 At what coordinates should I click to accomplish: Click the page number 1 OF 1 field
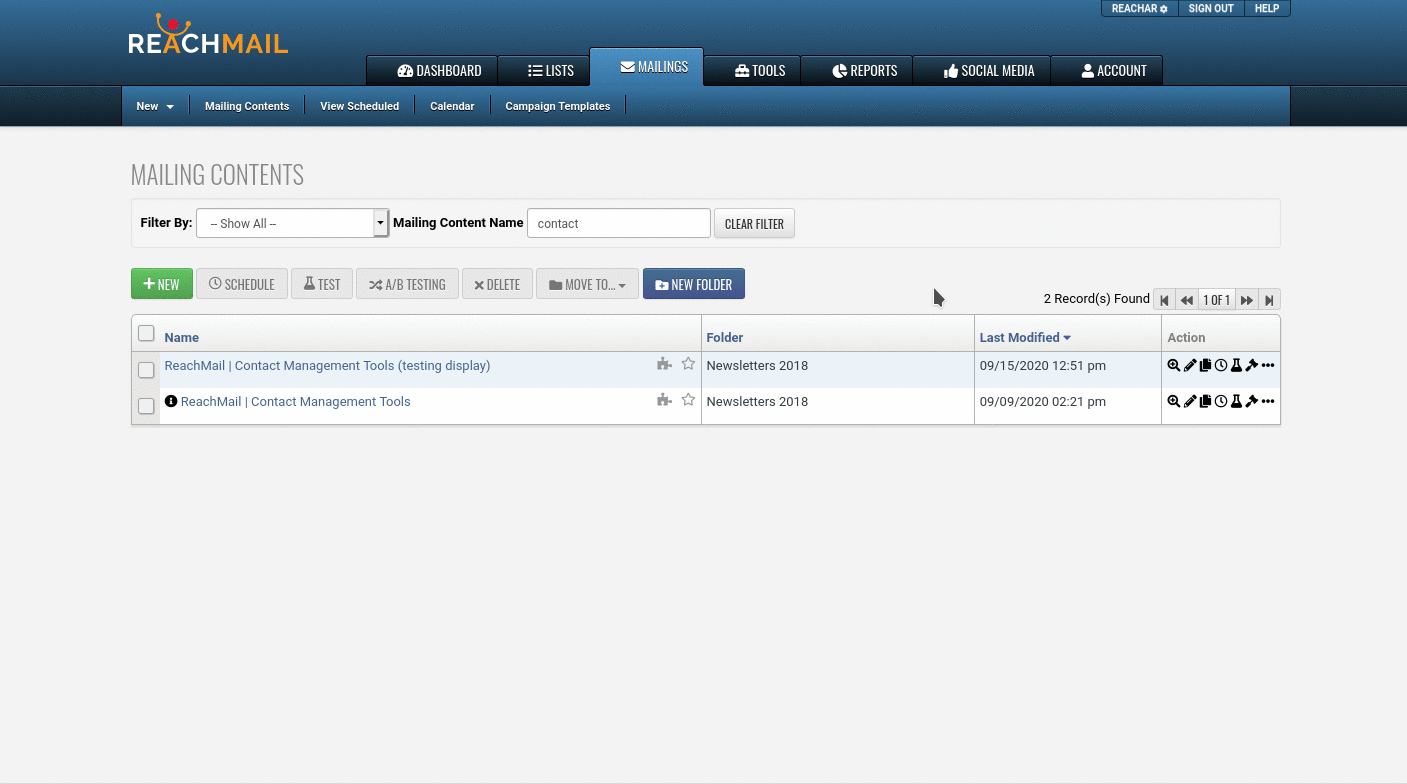pos(1216,300)
